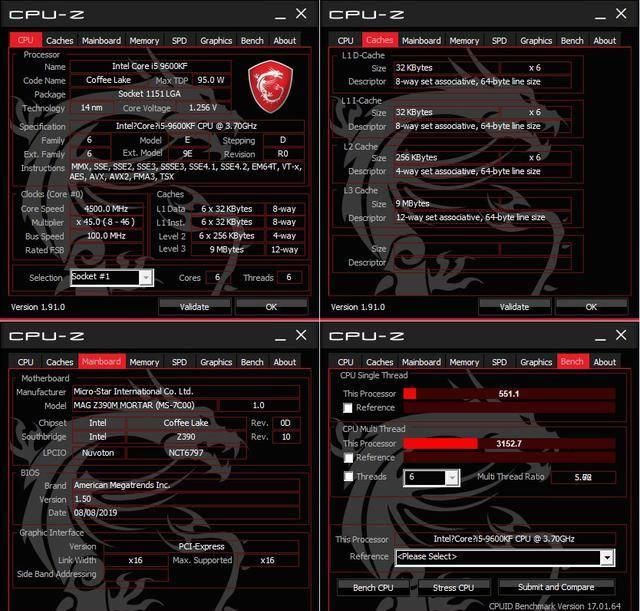This screenshot has height=611, width=640.
Task: Close the CPU tab window
Action: pyautogui.click(x=301, y=13)
